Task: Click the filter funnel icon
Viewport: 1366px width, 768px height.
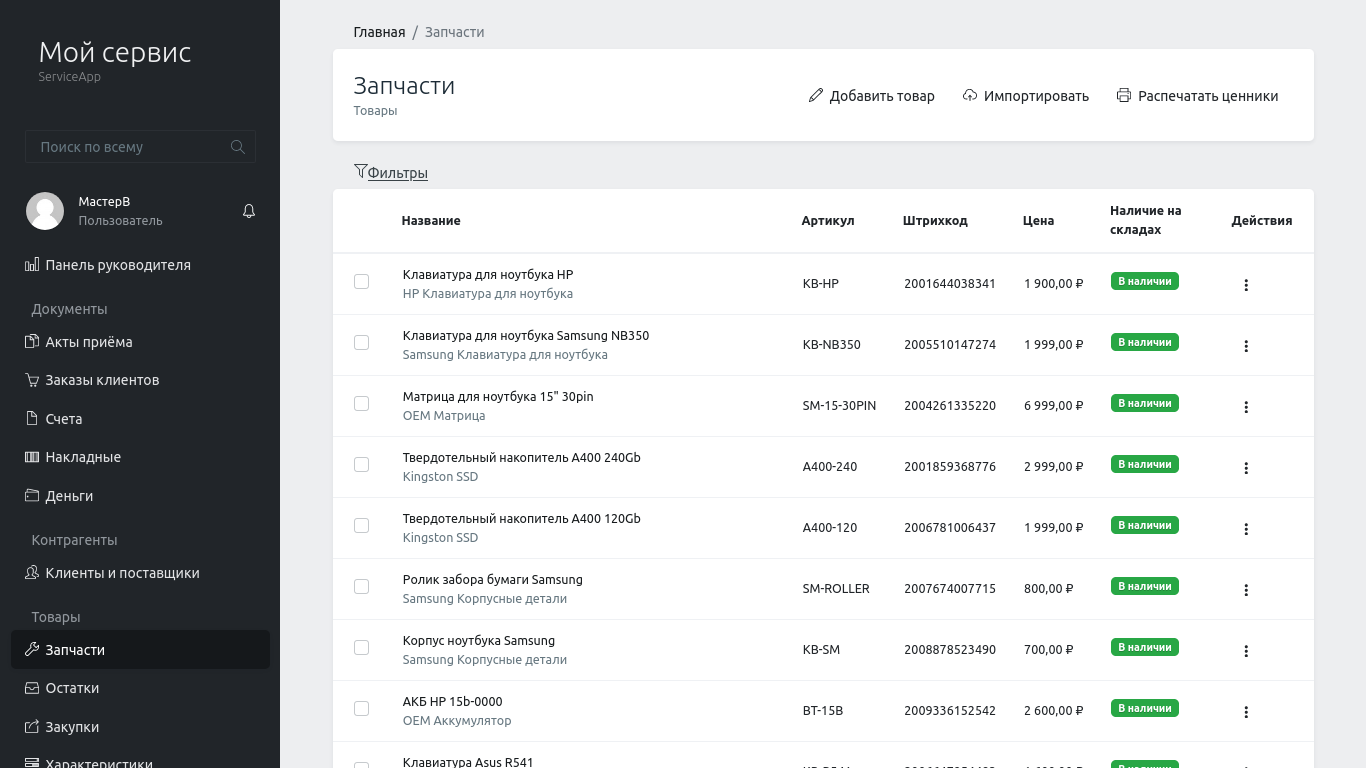Action: point(360,171)
